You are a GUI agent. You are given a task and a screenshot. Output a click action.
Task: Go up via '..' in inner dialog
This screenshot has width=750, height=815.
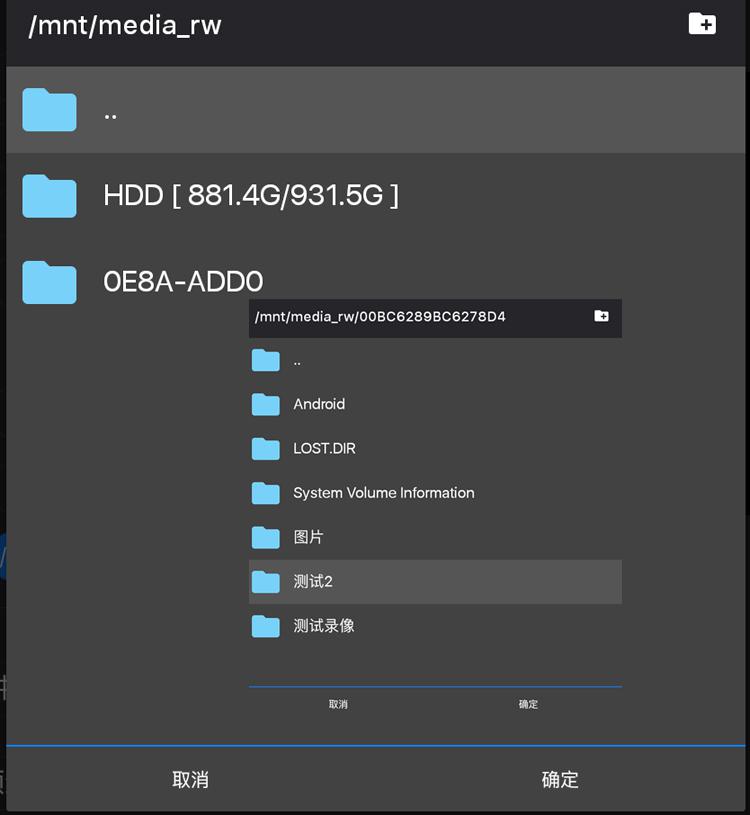pyautogui.click(x=435, y=361)
